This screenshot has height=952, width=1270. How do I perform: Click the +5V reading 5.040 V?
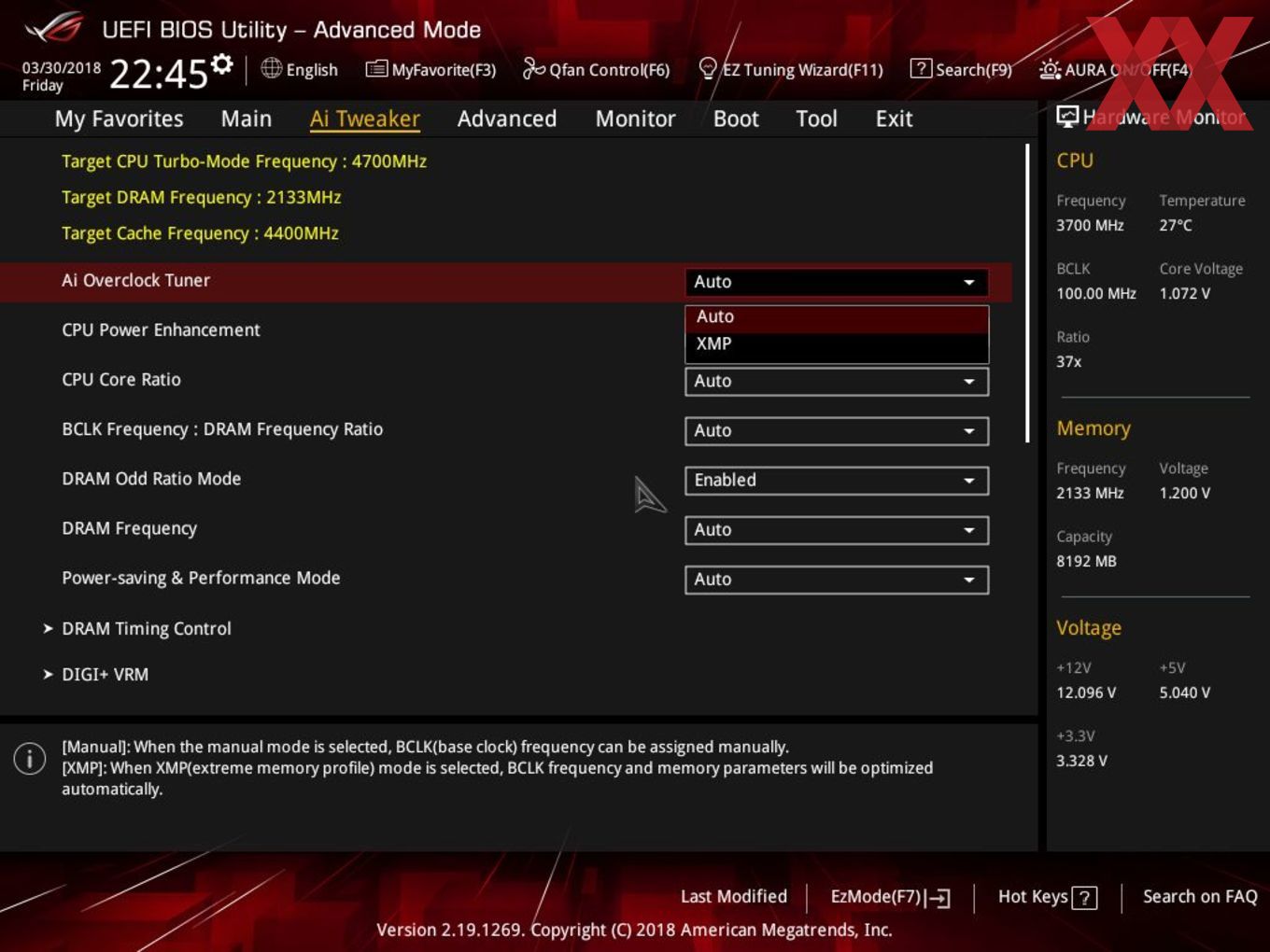point(1185,693)
